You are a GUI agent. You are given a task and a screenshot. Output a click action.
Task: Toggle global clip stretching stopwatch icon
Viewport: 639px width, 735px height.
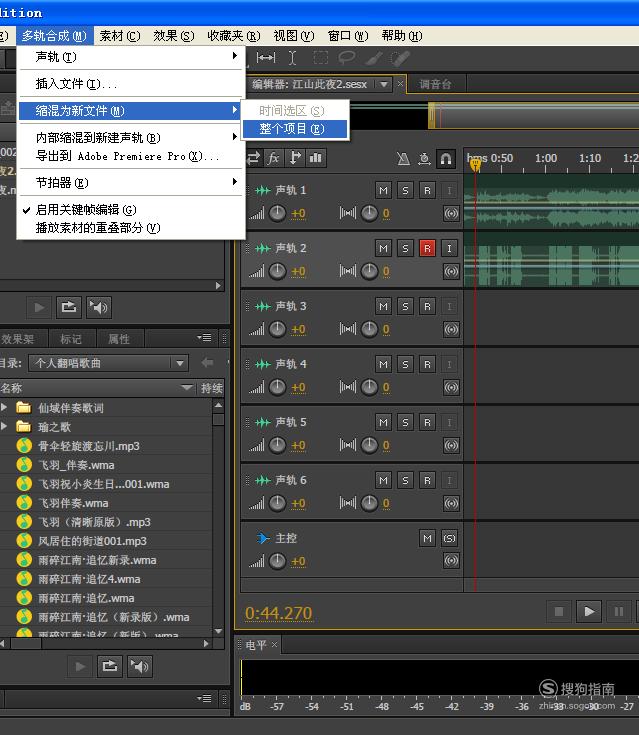(x=424, y=159)
